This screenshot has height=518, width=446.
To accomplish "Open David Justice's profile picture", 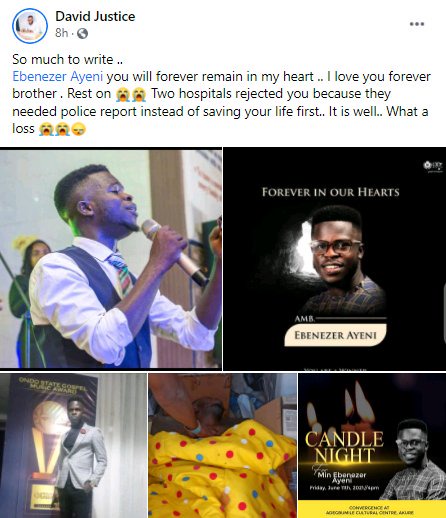I will (30, 26).
